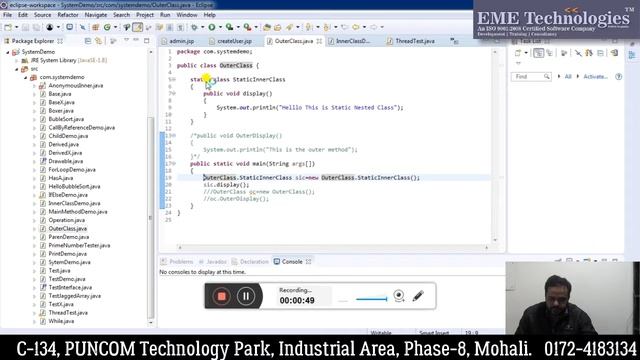Collapse the fold marker at StaticInnerClass line

(174, 80)
